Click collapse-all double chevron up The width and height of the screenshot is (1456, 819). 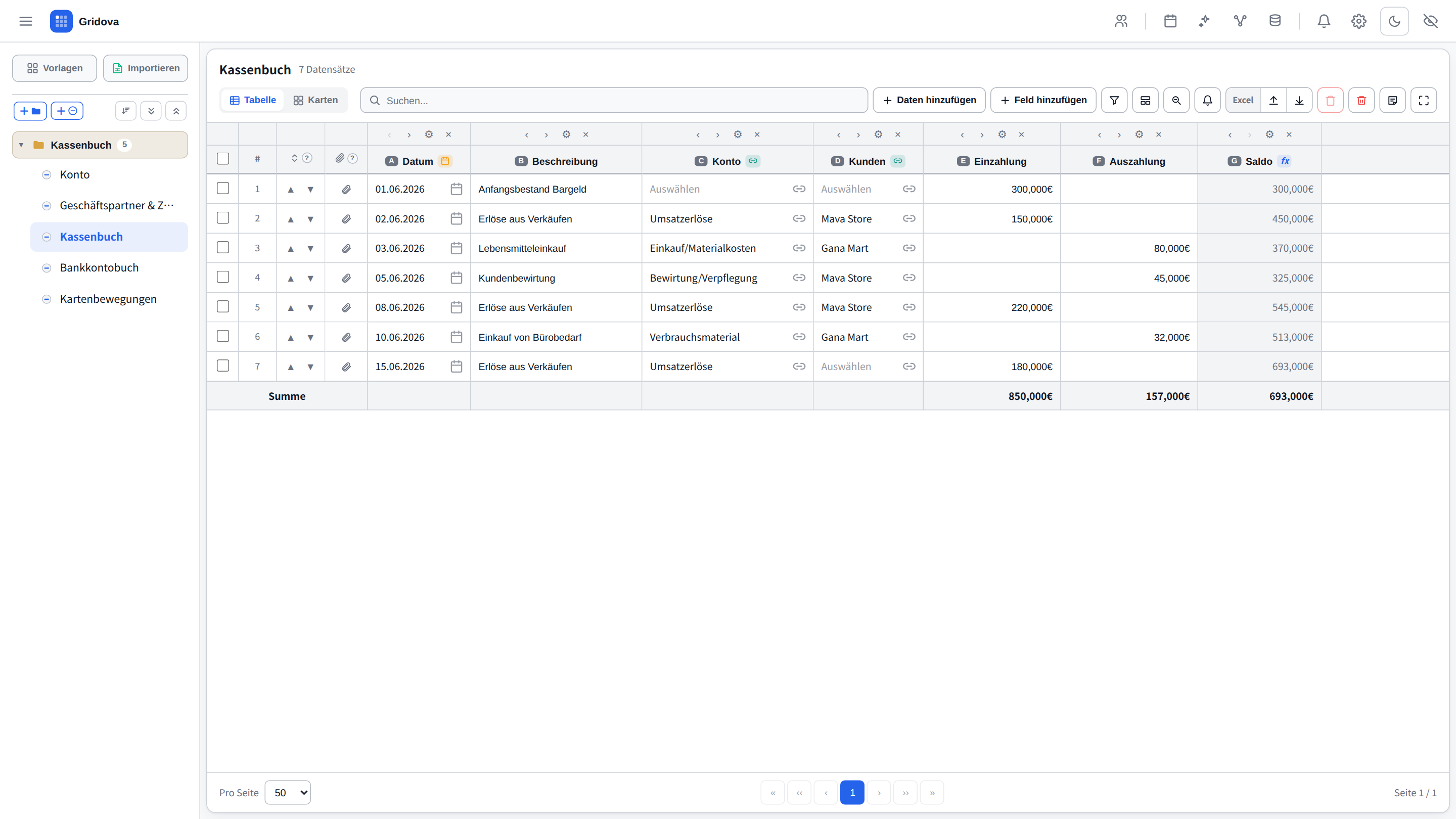pyautogui.click(x=176, y=111)
